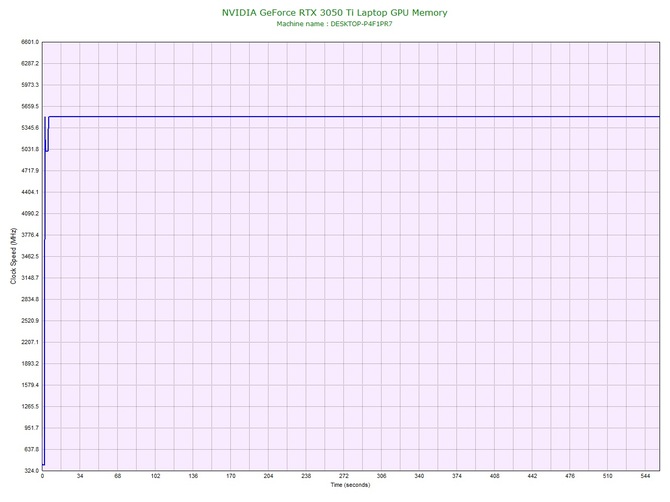
Task: Click the x-axis tick label 408
Action: point(494,476)
